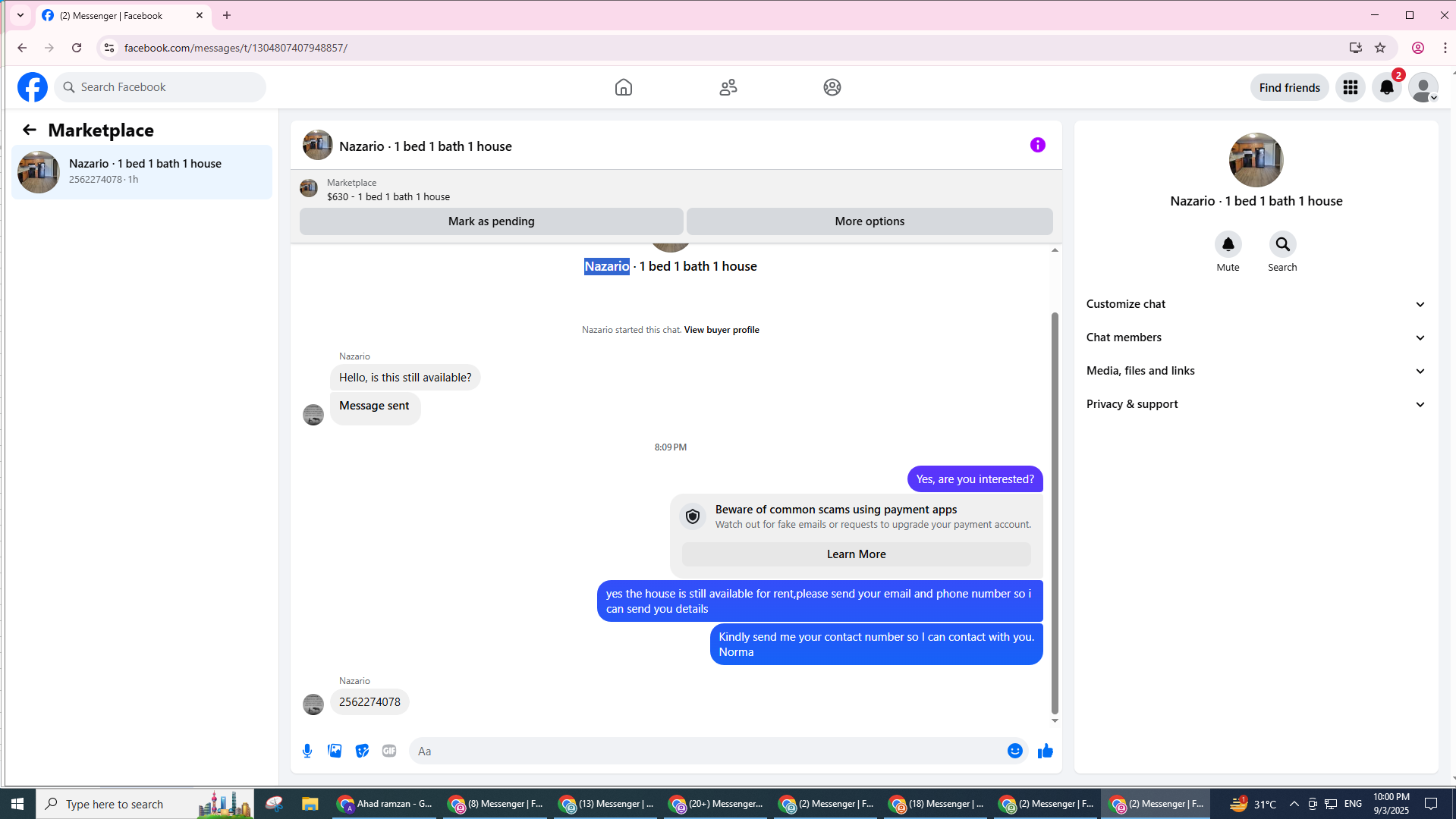This screenshot has height=819, width=1456.
Task: Send a voice clip with microphone icon
Action: (307, 751)
